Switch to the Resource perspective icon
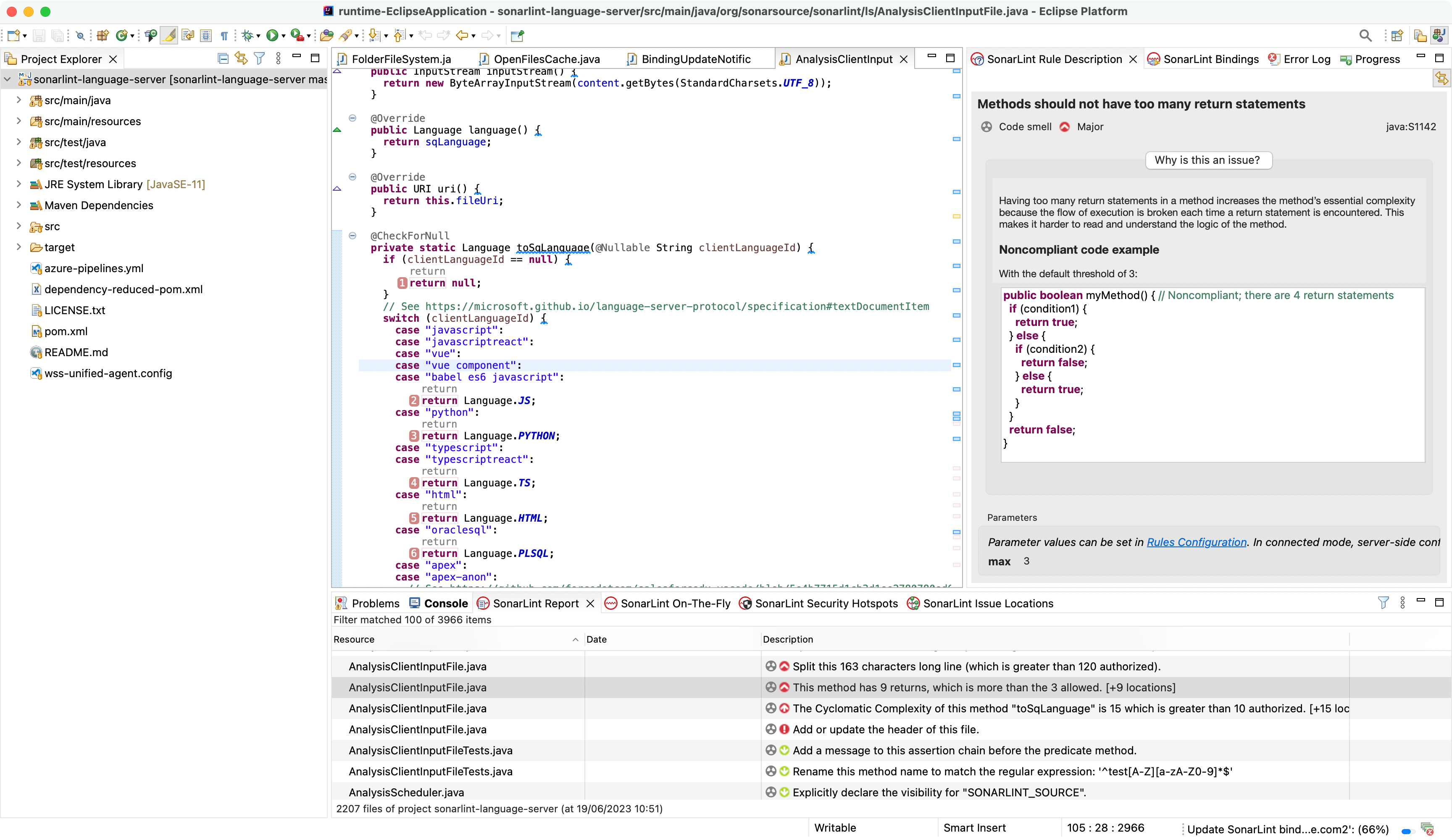The width and height of the screenshot is (1452, 840). tap(1420, 36)
